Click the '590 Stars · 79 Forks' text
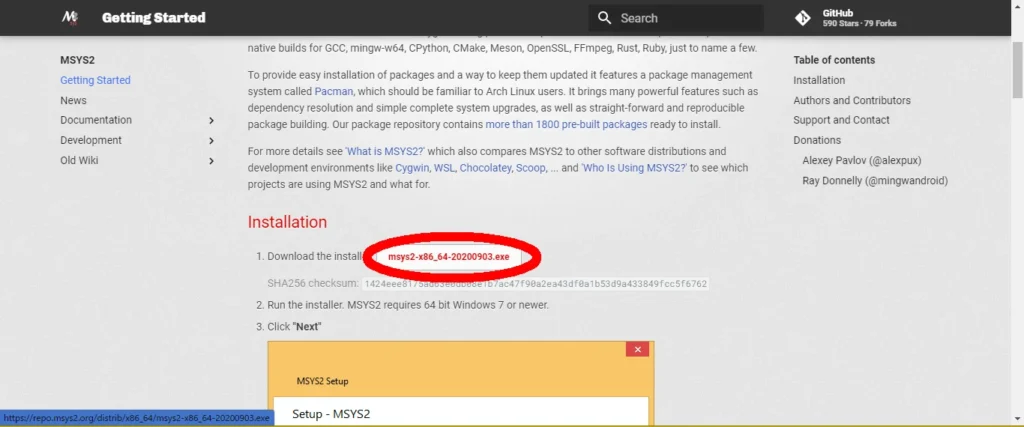 pos(859,24)
